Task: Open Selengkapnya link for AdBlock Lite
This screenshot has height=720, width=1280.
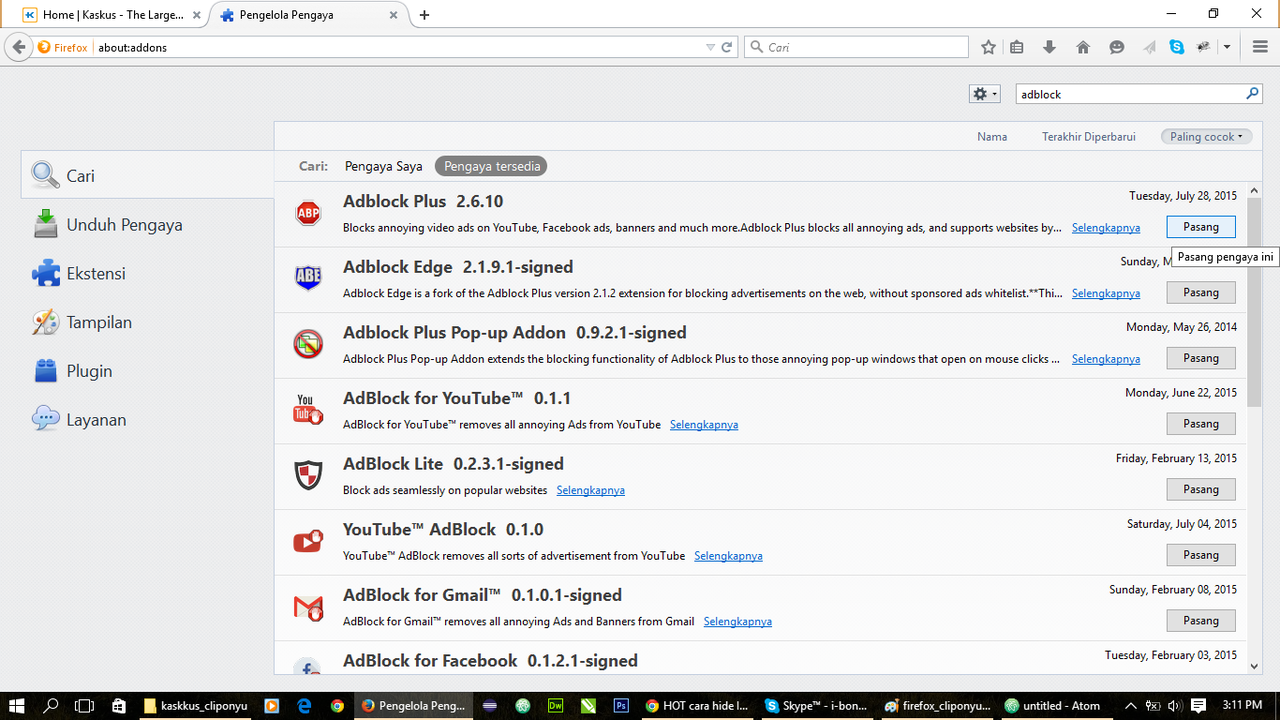Action: point(591,490)
